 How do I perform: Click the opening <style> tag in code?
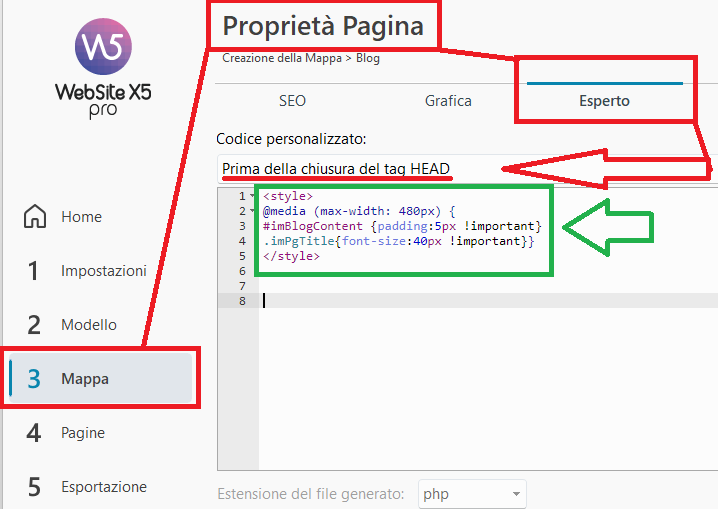click(288, 197)
